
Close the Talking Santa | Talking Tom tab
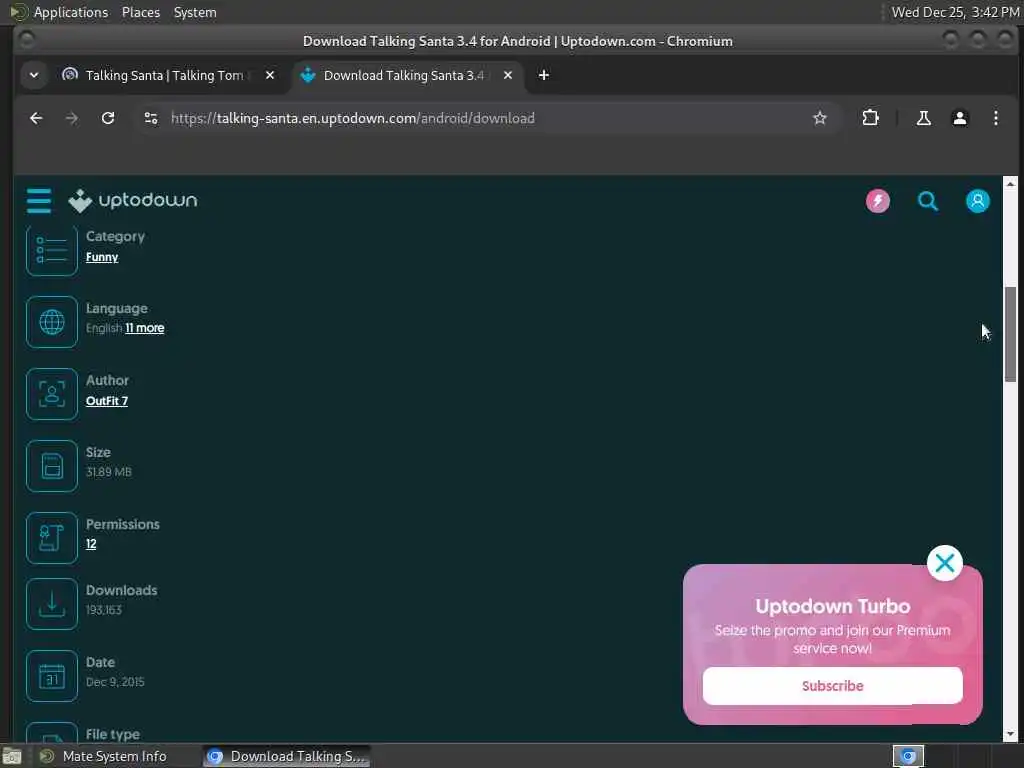(270, 75)
